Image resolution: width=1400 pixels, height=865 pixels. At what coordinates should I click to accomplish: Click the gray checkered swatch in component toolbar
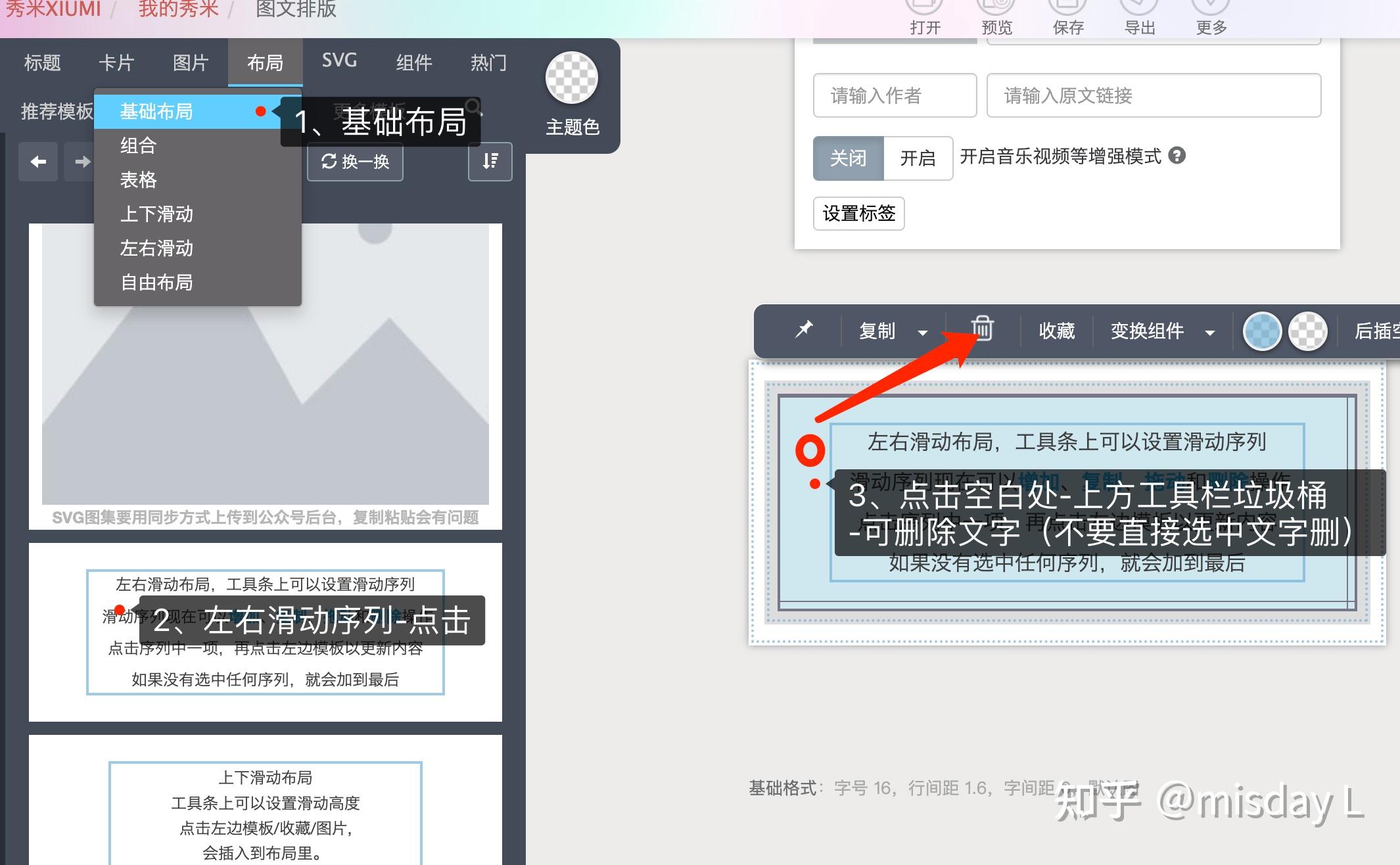coord(1308,331)
